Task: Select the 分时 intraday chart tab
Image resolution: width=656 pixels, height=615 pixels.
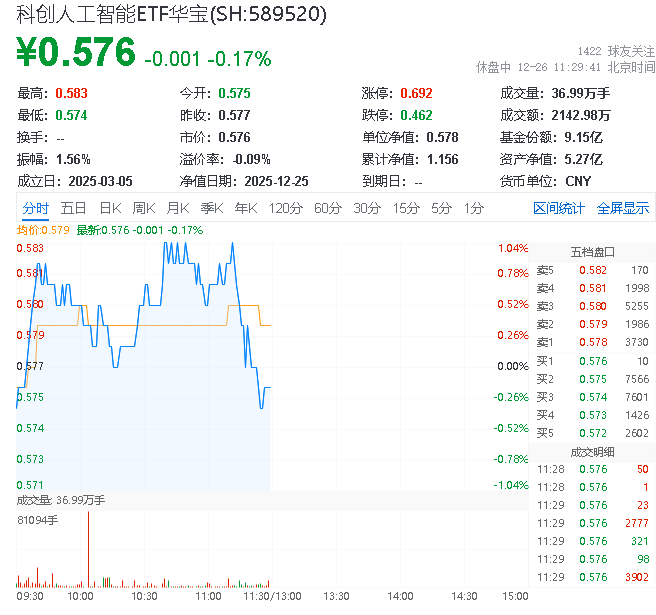Action: [35, 208]
